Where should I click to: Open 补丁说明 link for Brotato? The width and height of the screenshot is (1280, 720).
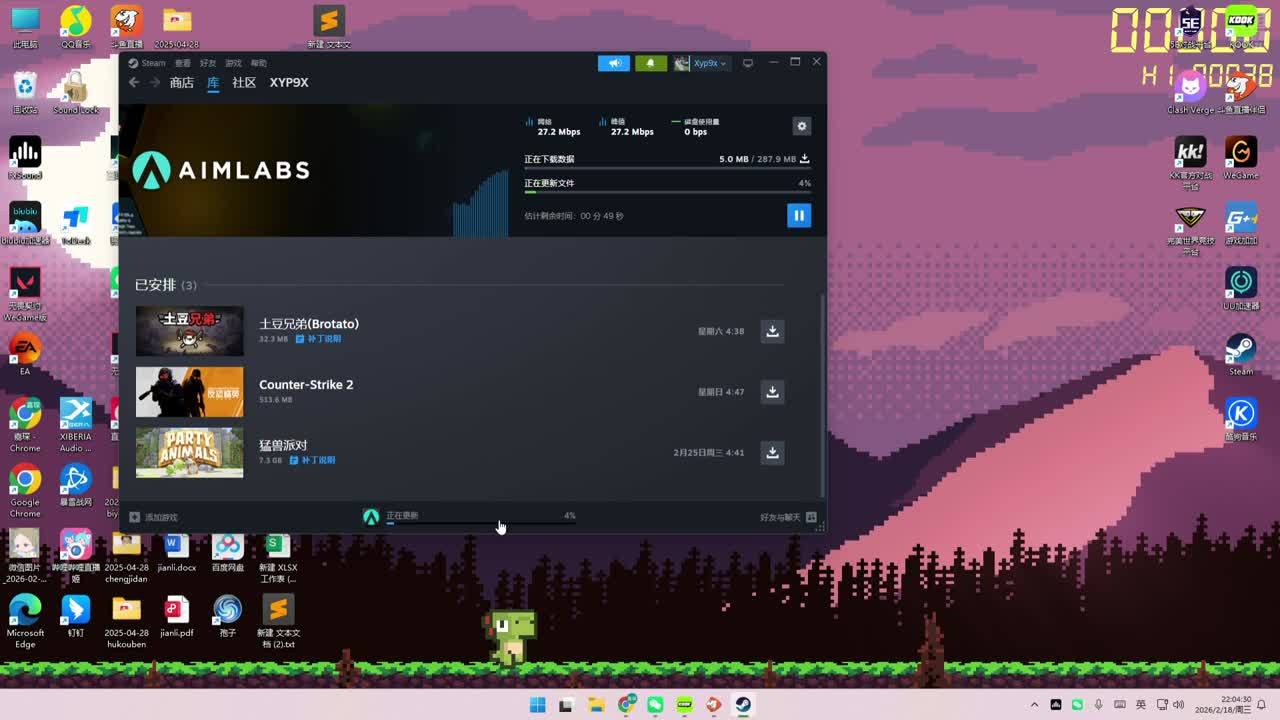click(323, 339)
